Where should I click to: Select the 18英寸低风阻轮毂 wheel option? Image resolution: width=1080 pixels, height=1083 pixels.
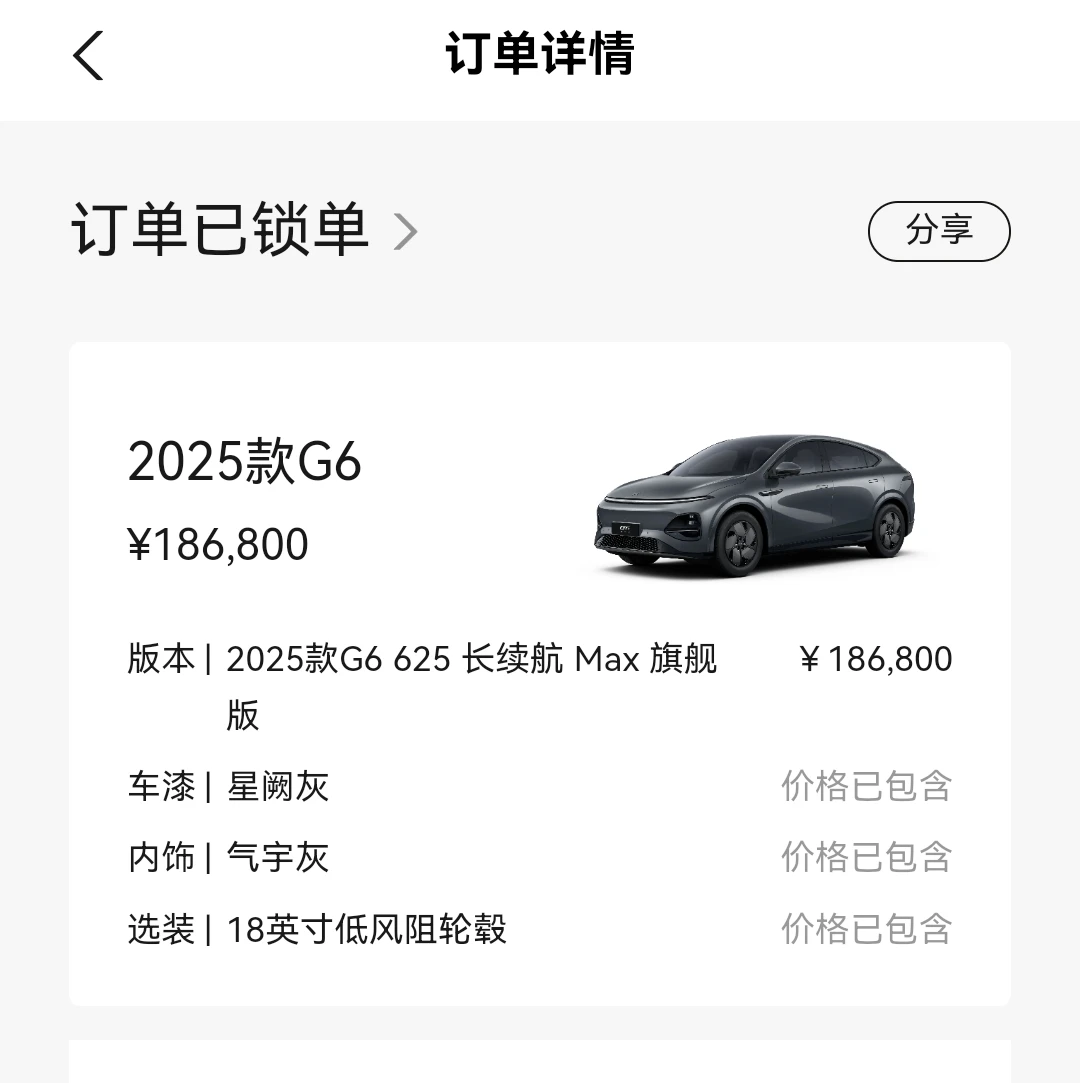tap(366, 930)
